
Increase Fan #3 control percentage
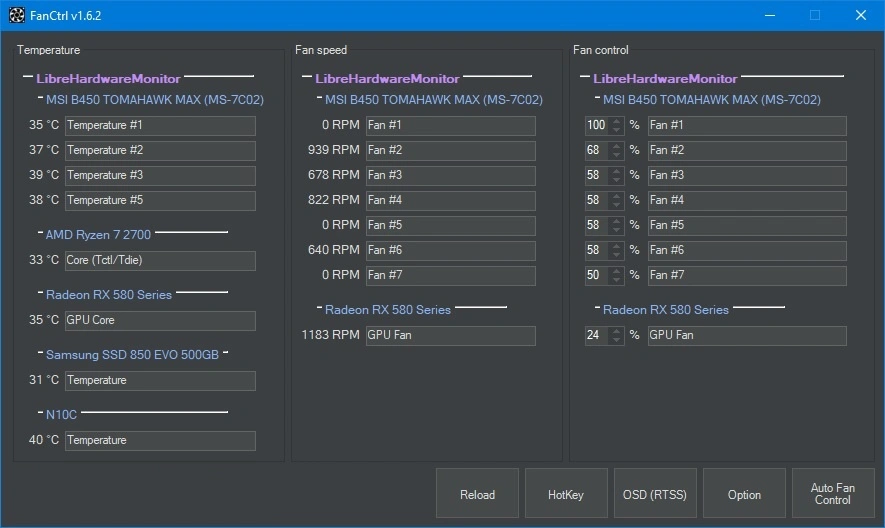coord(616,171)
